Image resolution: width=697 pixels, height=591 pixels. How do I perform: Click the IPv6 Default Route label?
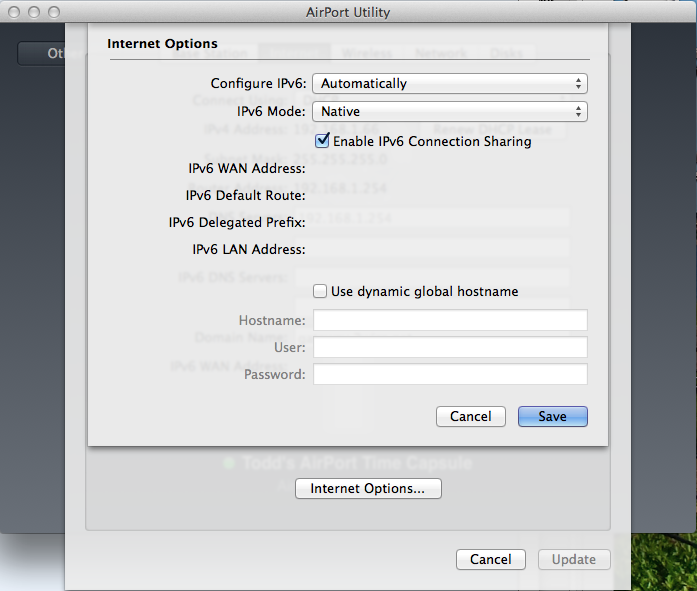245,196
